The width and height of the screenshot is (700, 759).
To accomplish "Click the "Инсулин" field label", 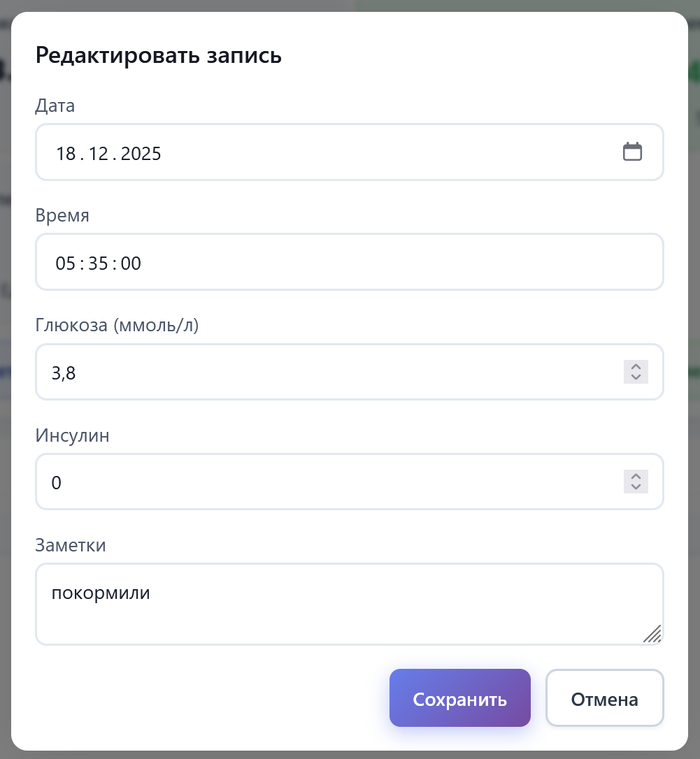I will click(x=72, y=435).
